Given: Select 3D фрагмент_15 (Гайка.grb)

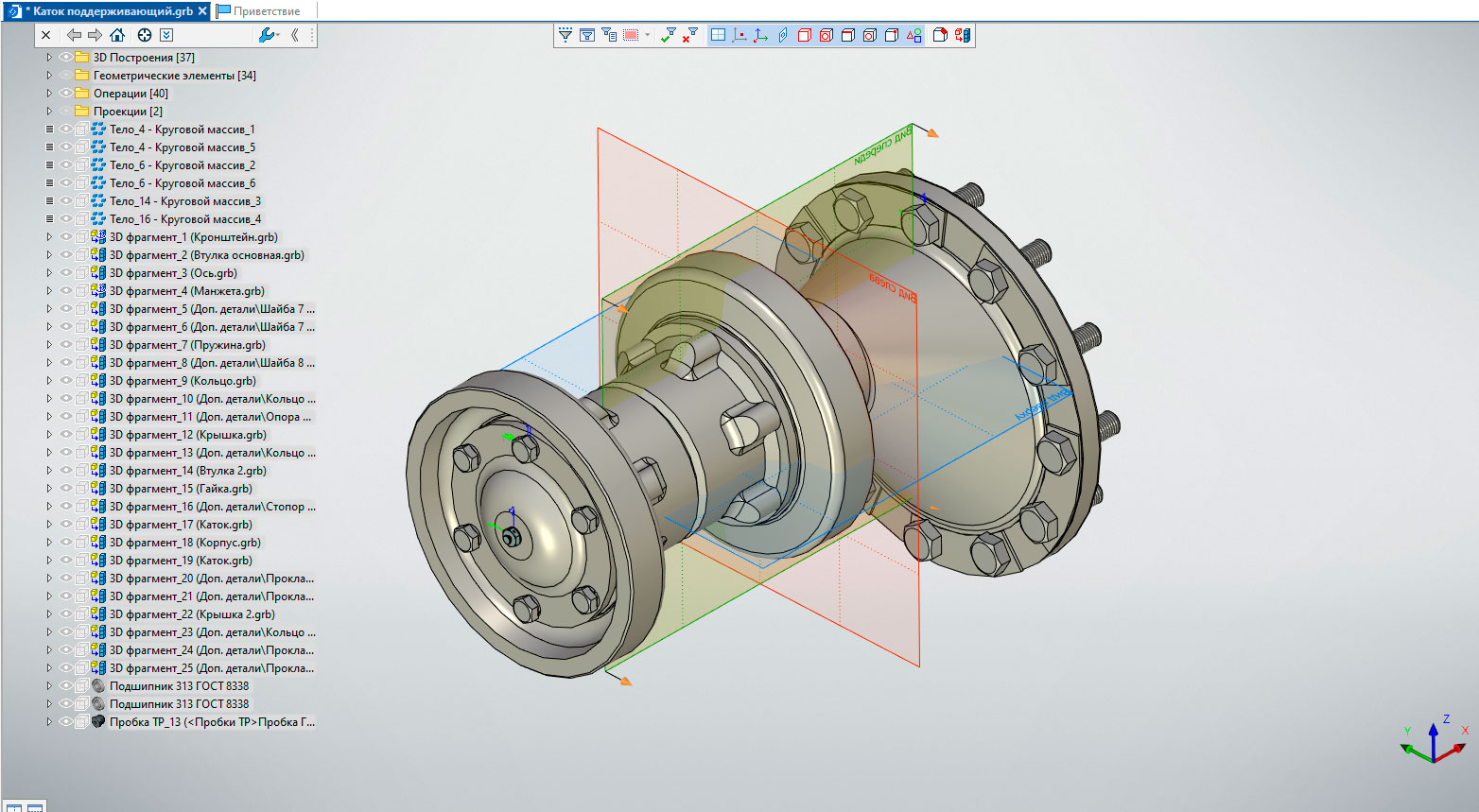Looking at the screenshot, I should (181, 489).
